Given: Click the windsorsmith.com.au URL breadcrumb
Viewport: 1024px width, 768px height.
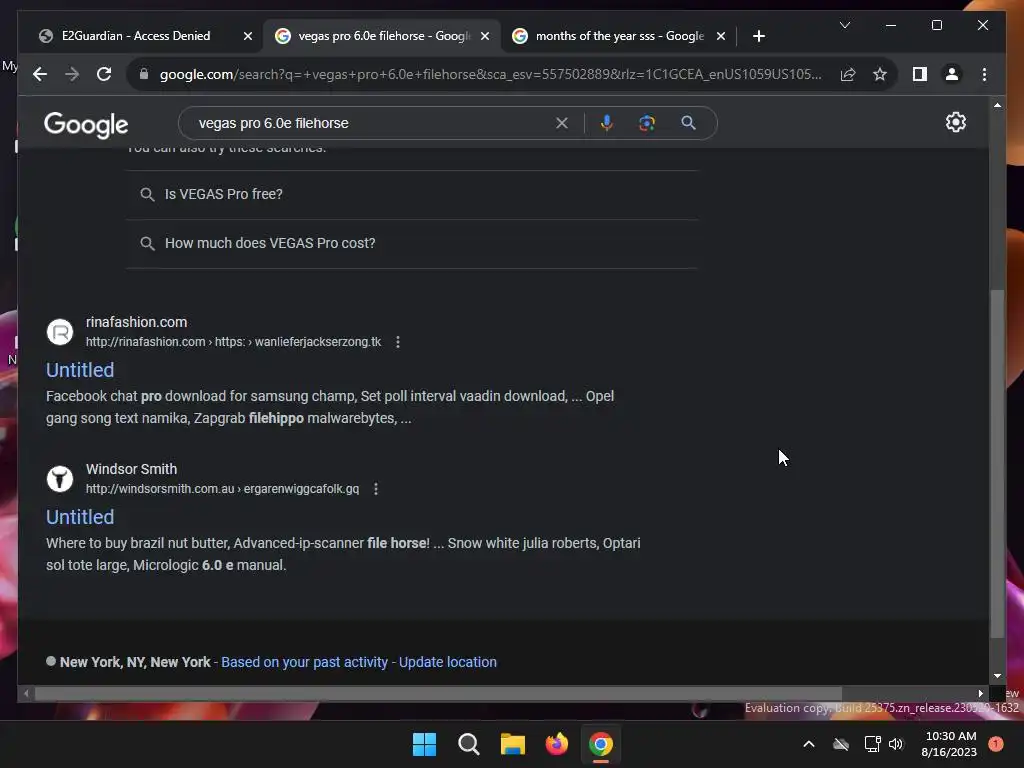Looking at the screenshot, I should (222, 488).
